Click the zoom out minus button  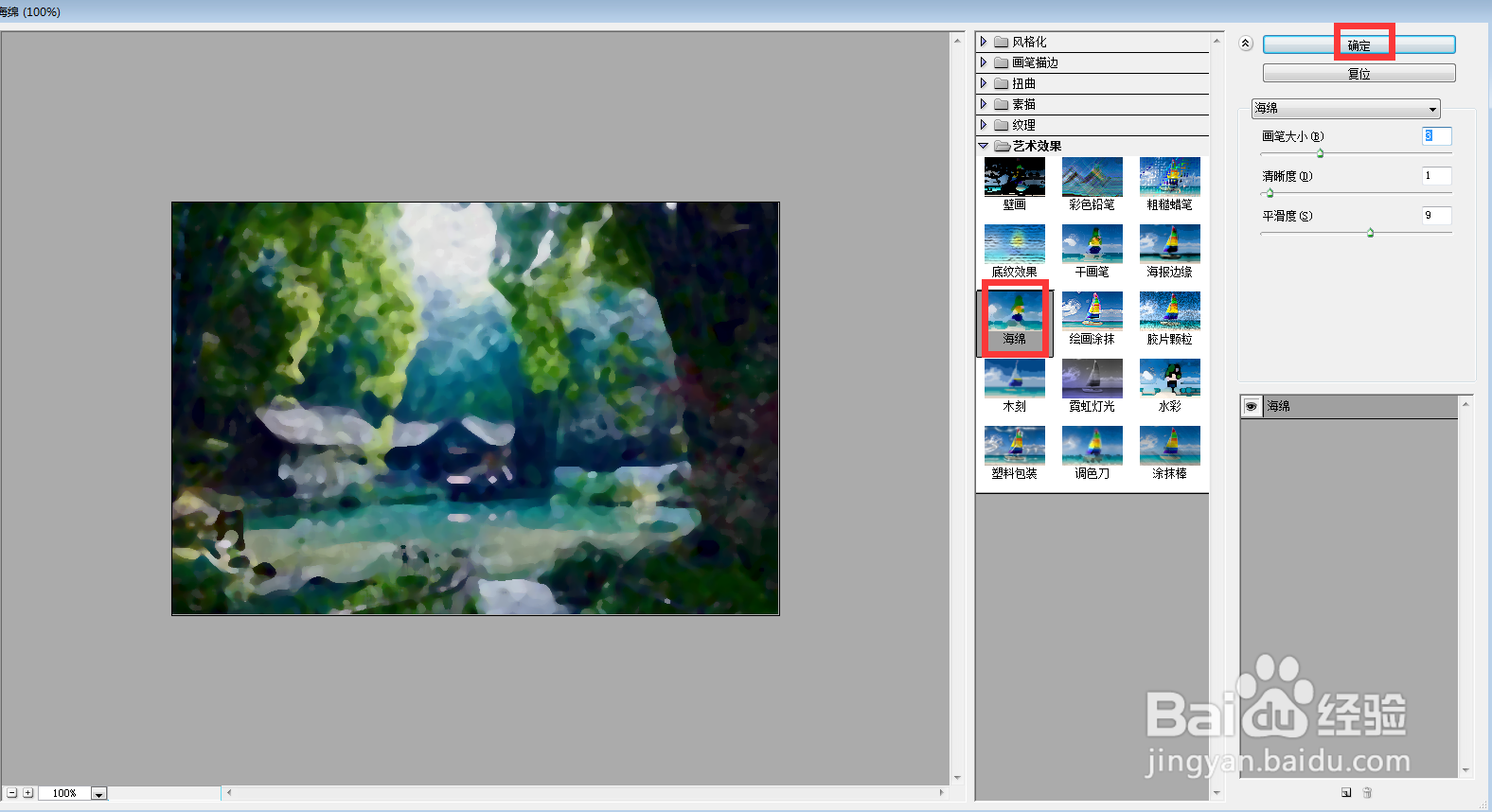[x=12, y=793]
